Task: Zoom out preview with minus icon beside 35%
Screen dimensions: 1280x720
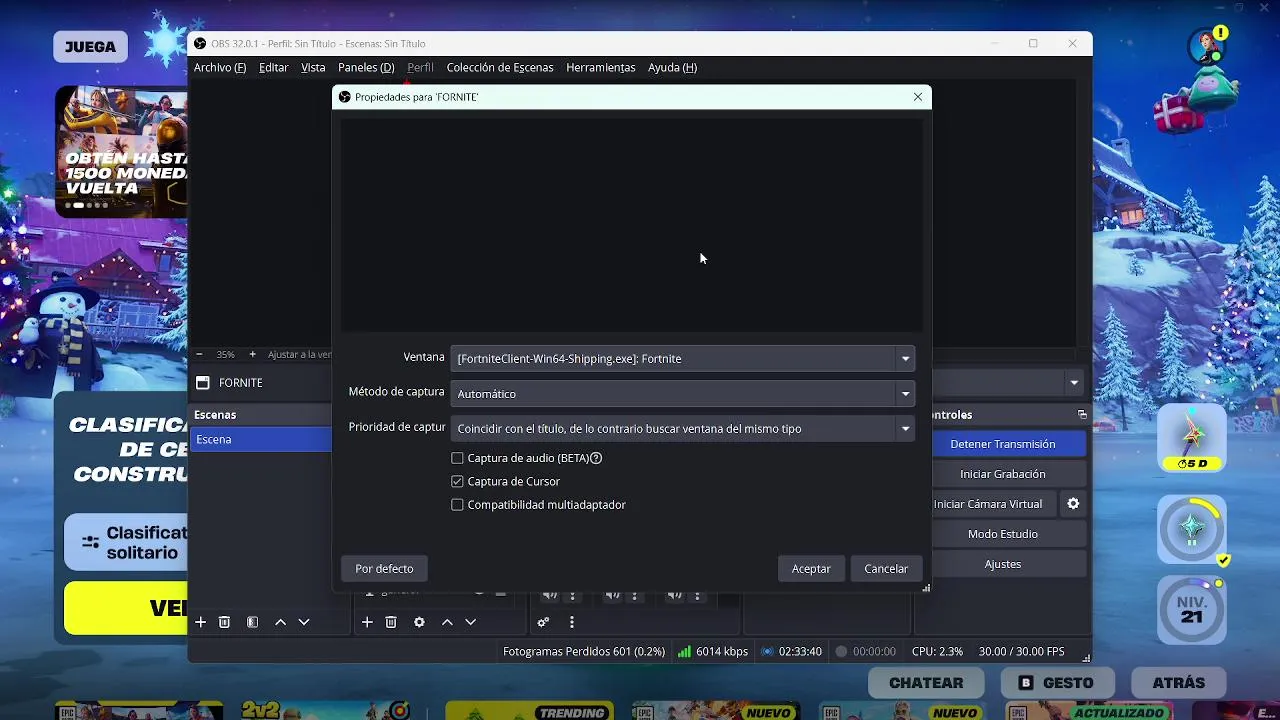Action: pos(199,354)
